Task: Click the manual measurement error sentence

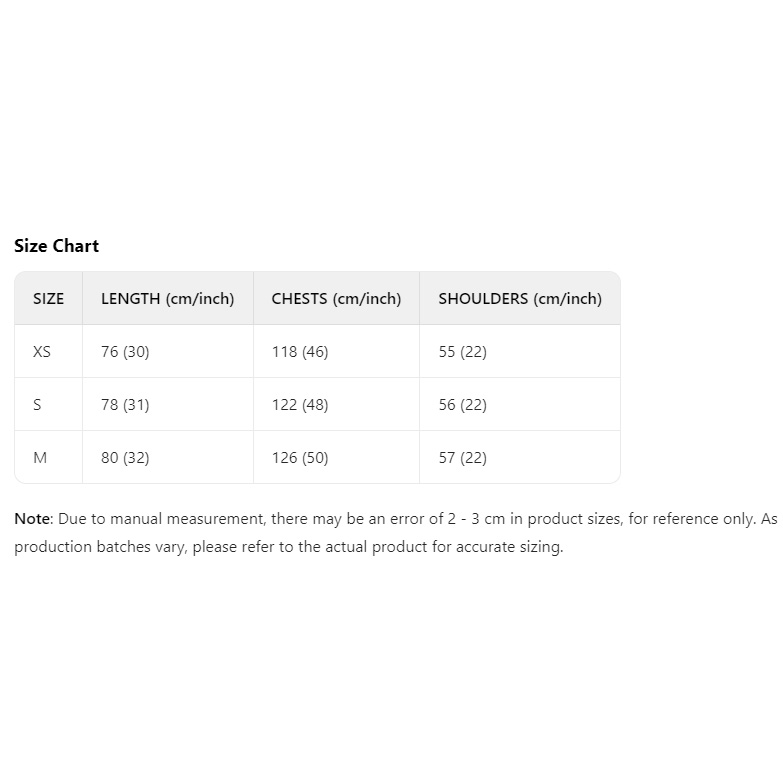Action: coord(400,519)
